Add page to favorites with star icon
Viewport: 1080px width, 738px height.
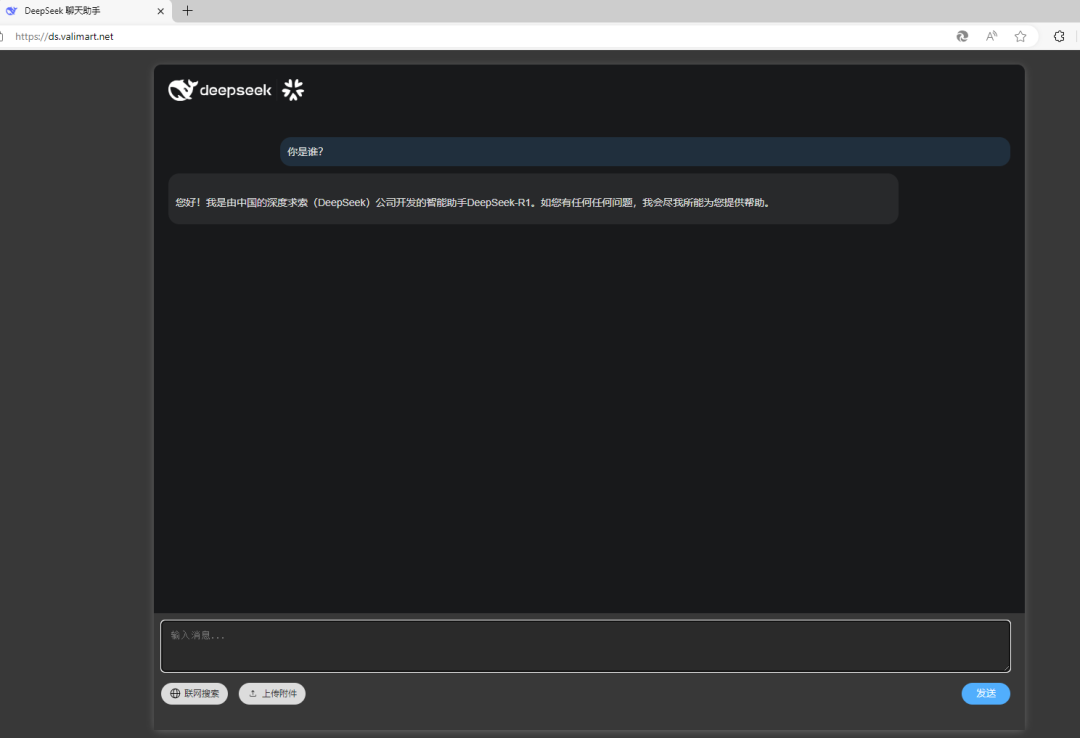1020,37
